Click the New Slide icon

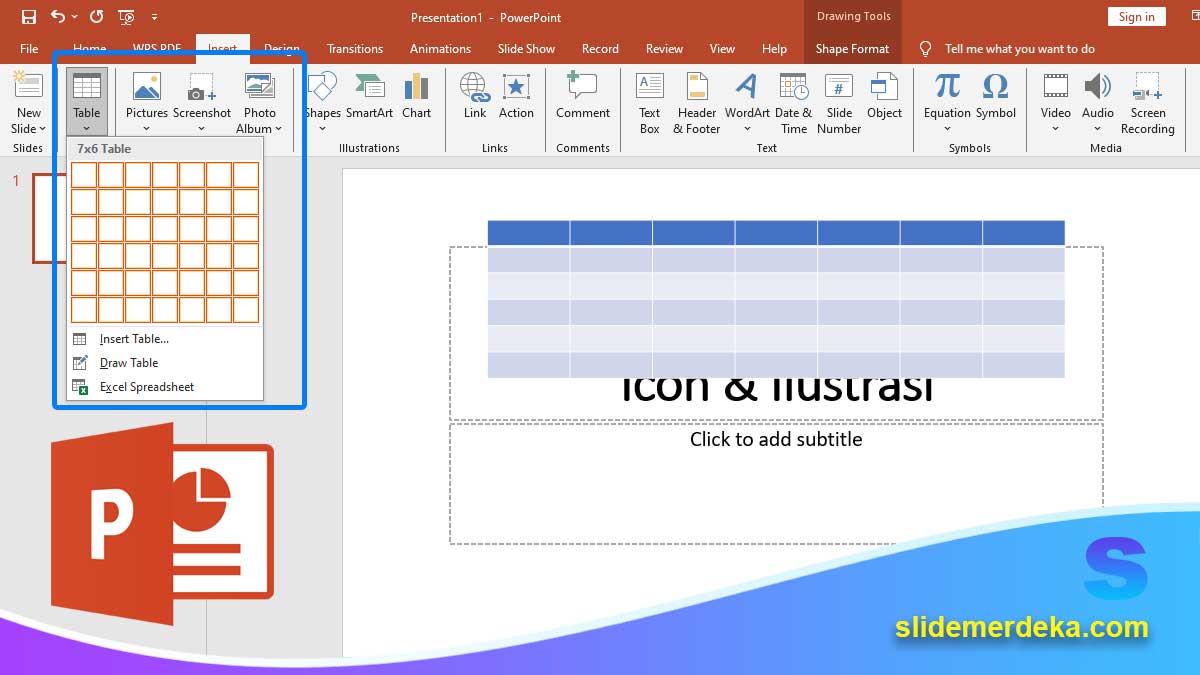tap(28, 87)
